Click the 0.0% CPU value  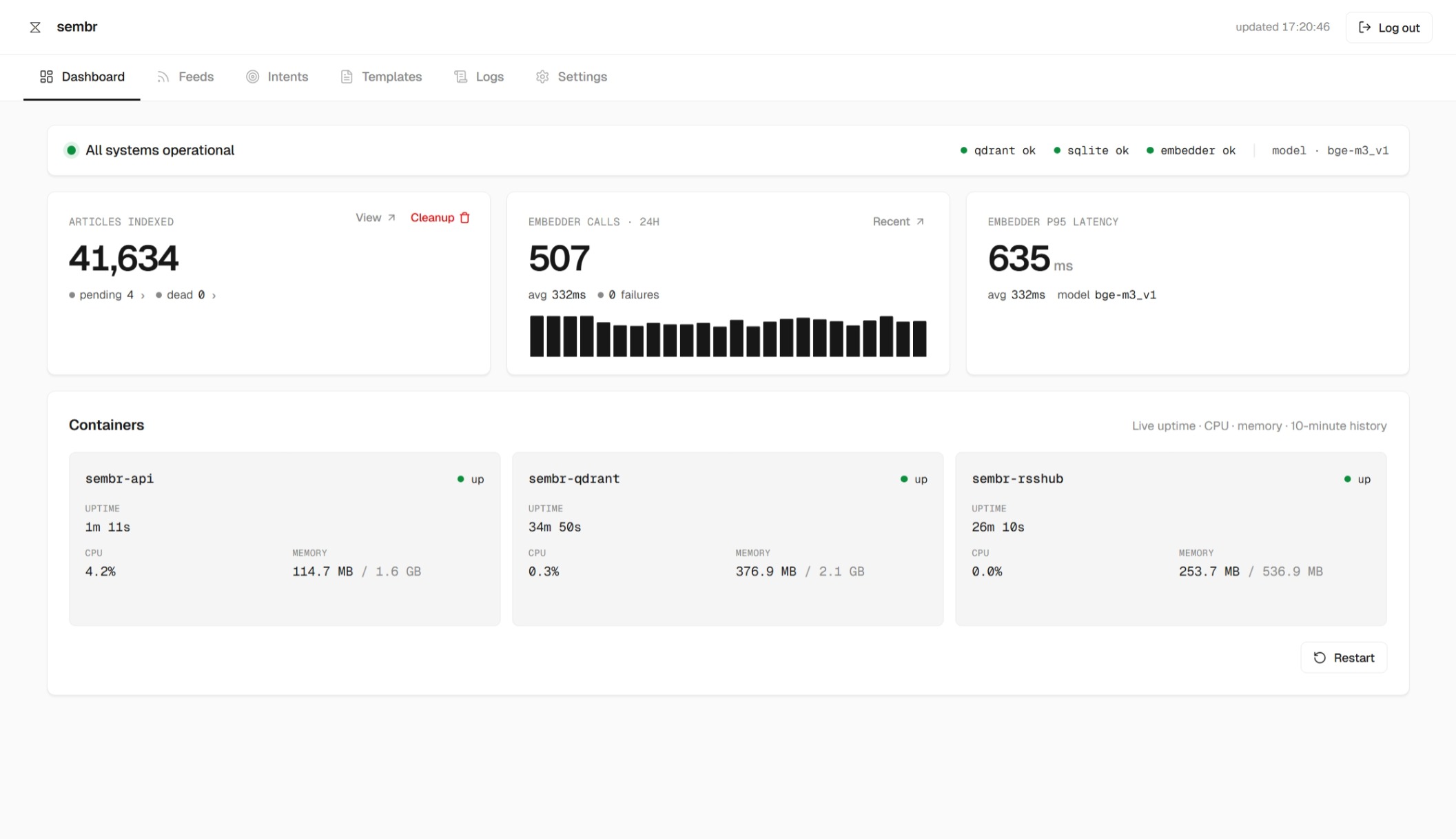coord(987,572)
